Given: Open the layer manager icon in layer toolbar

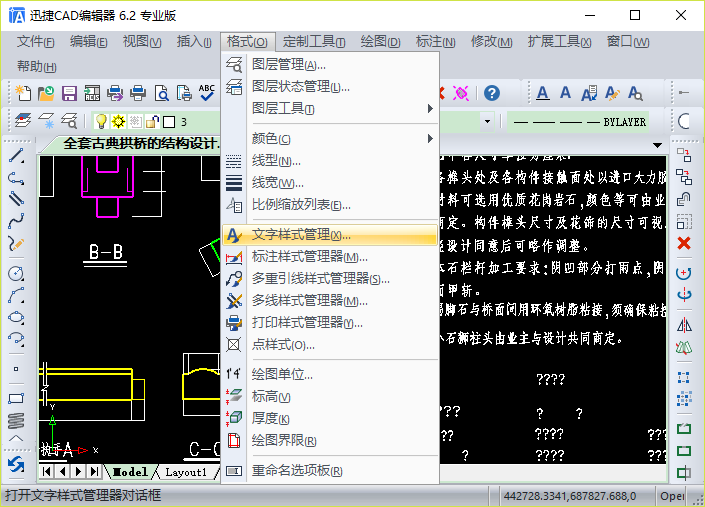Looking at the screenshot, I should 23,121.
